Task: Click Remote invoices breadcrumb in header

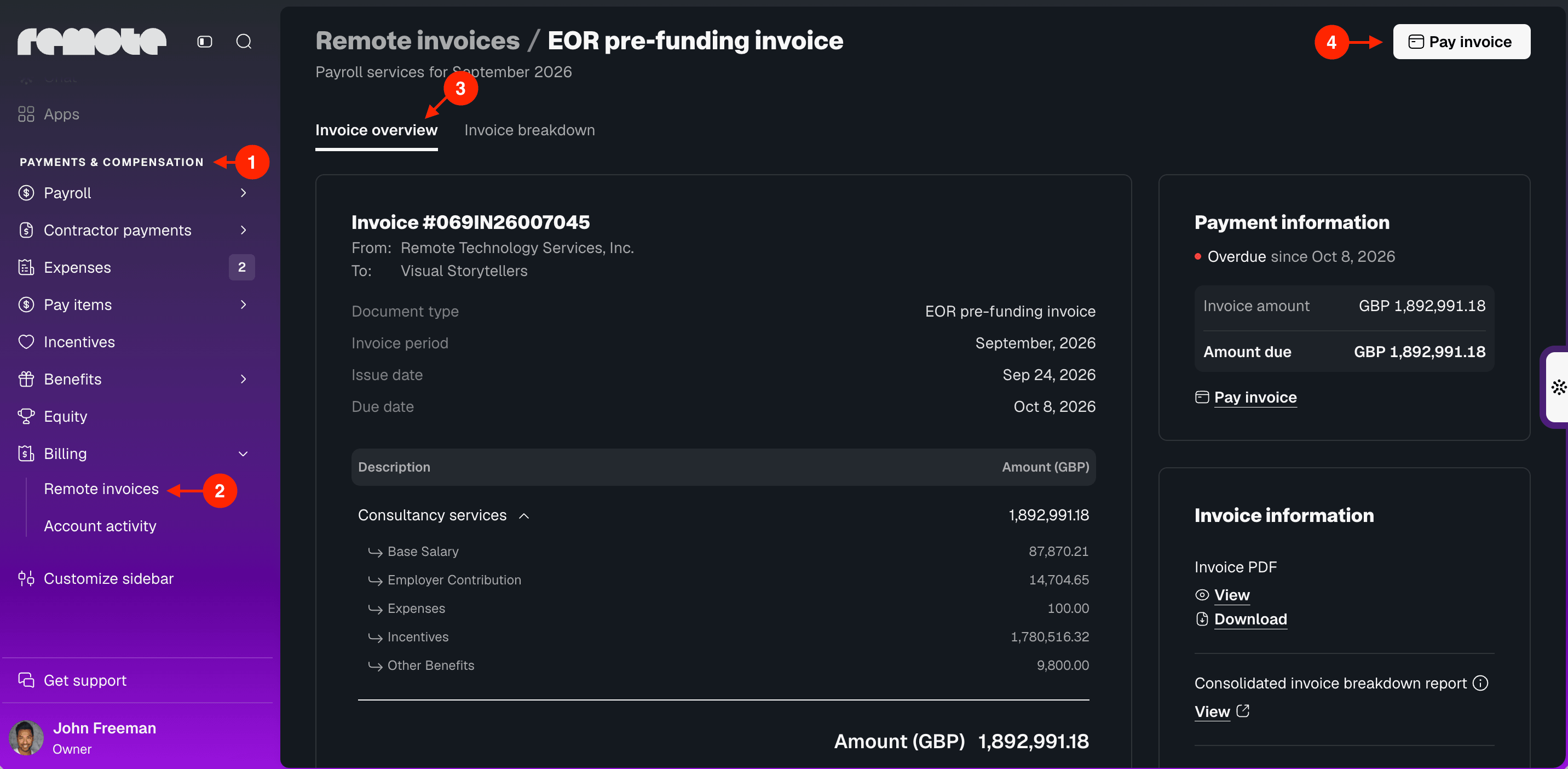Action: point(418,41)
